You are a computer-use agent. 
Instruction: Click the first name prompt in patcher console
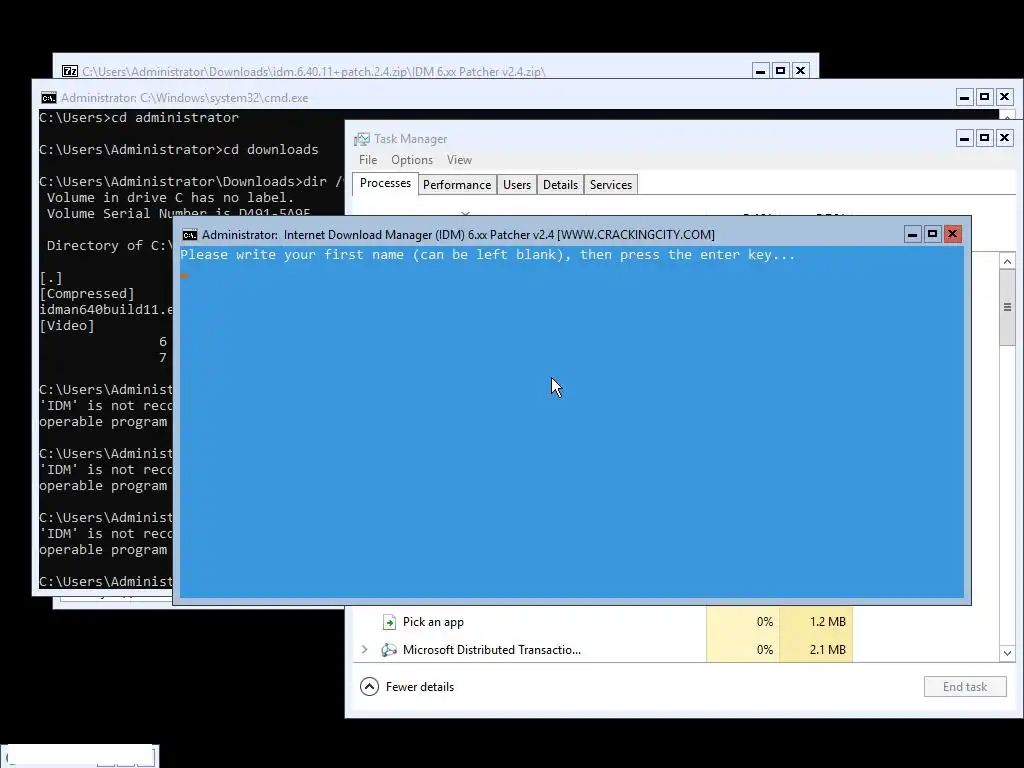(x=488, y=255)
